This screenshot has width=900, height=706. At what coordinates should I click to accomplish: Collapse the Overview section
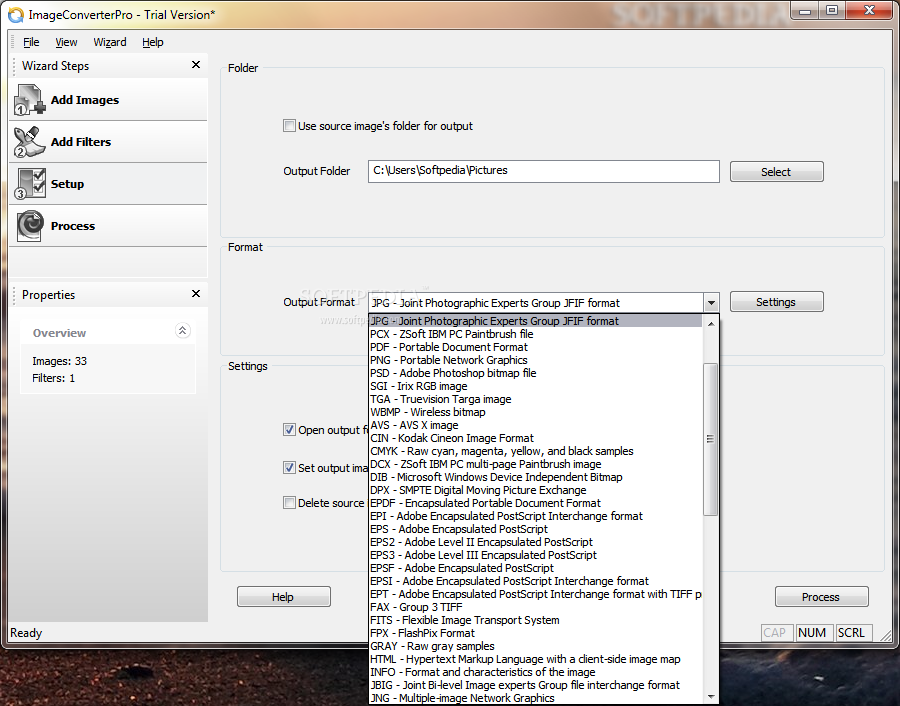(182, 331)
